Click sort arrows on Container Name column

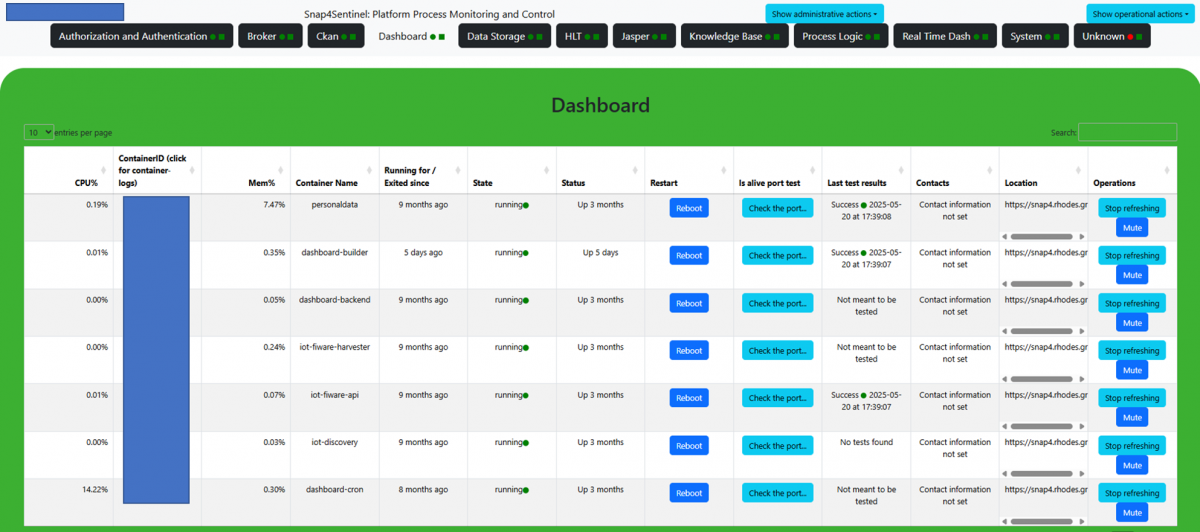[371, 170]
